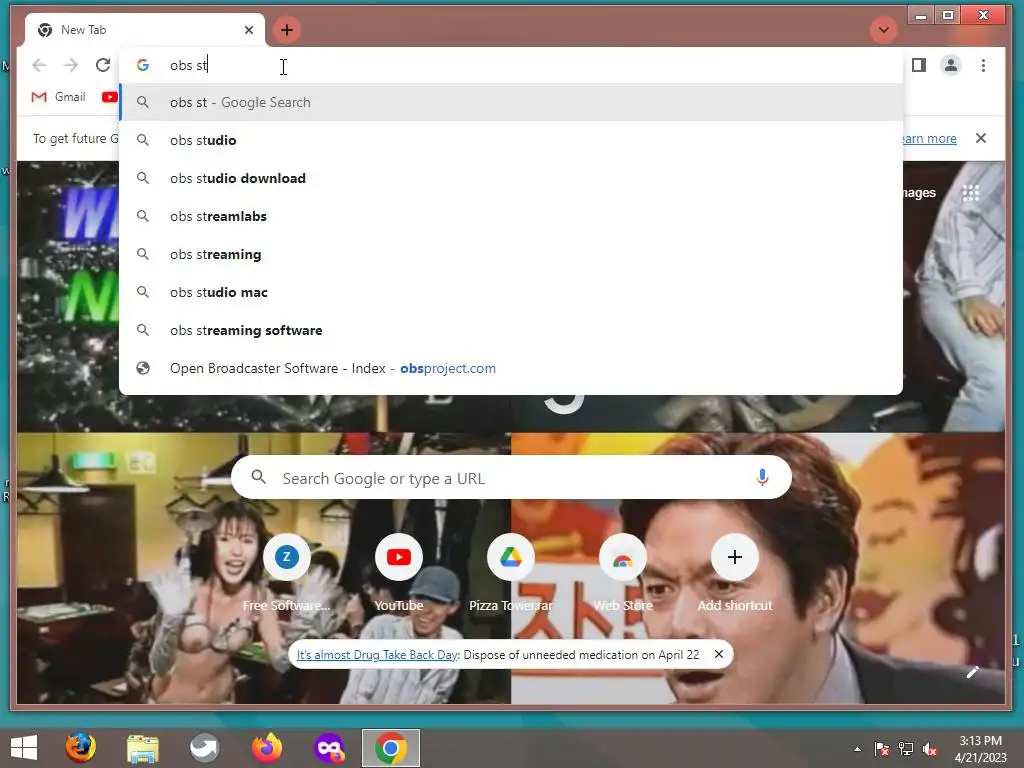This screenshot has width=1024, height=768.
Task: Open the Windows Start button
Action: (24, 748)
